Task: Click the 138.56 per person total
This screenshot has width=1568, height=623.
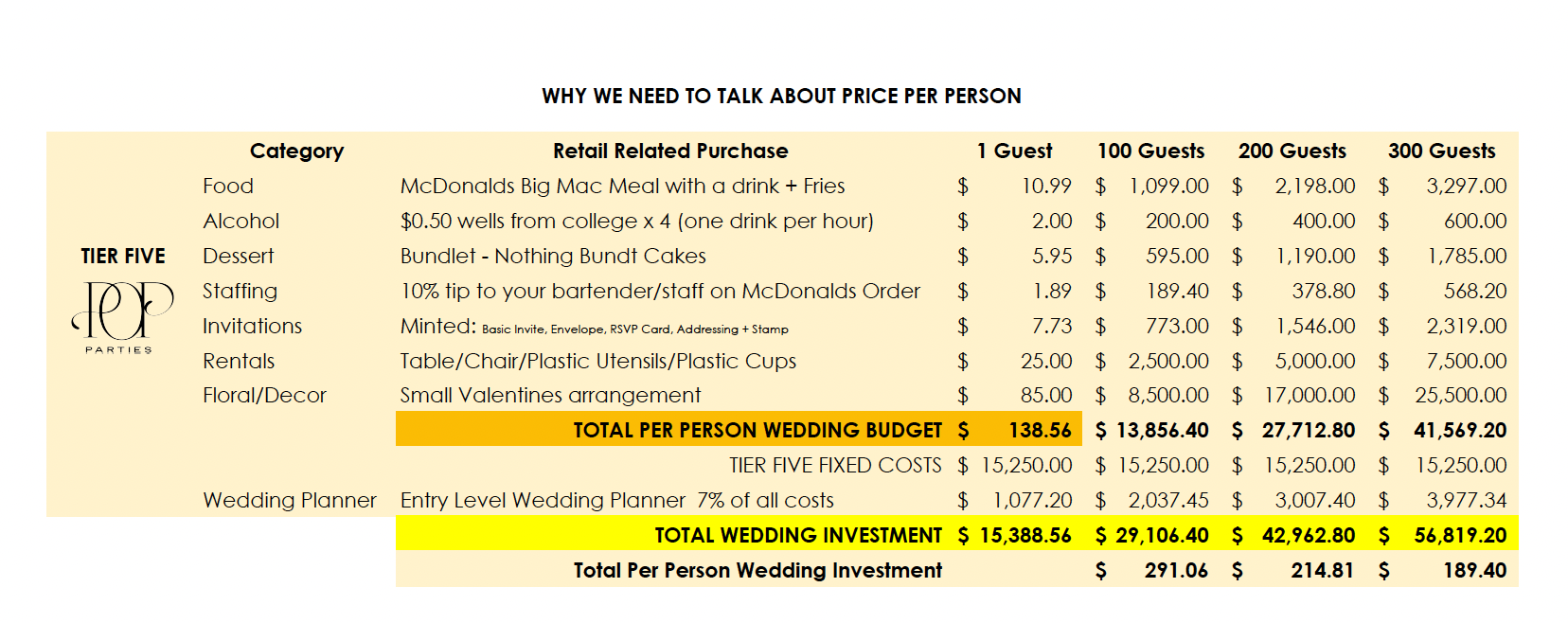Action: (1040, 431)
